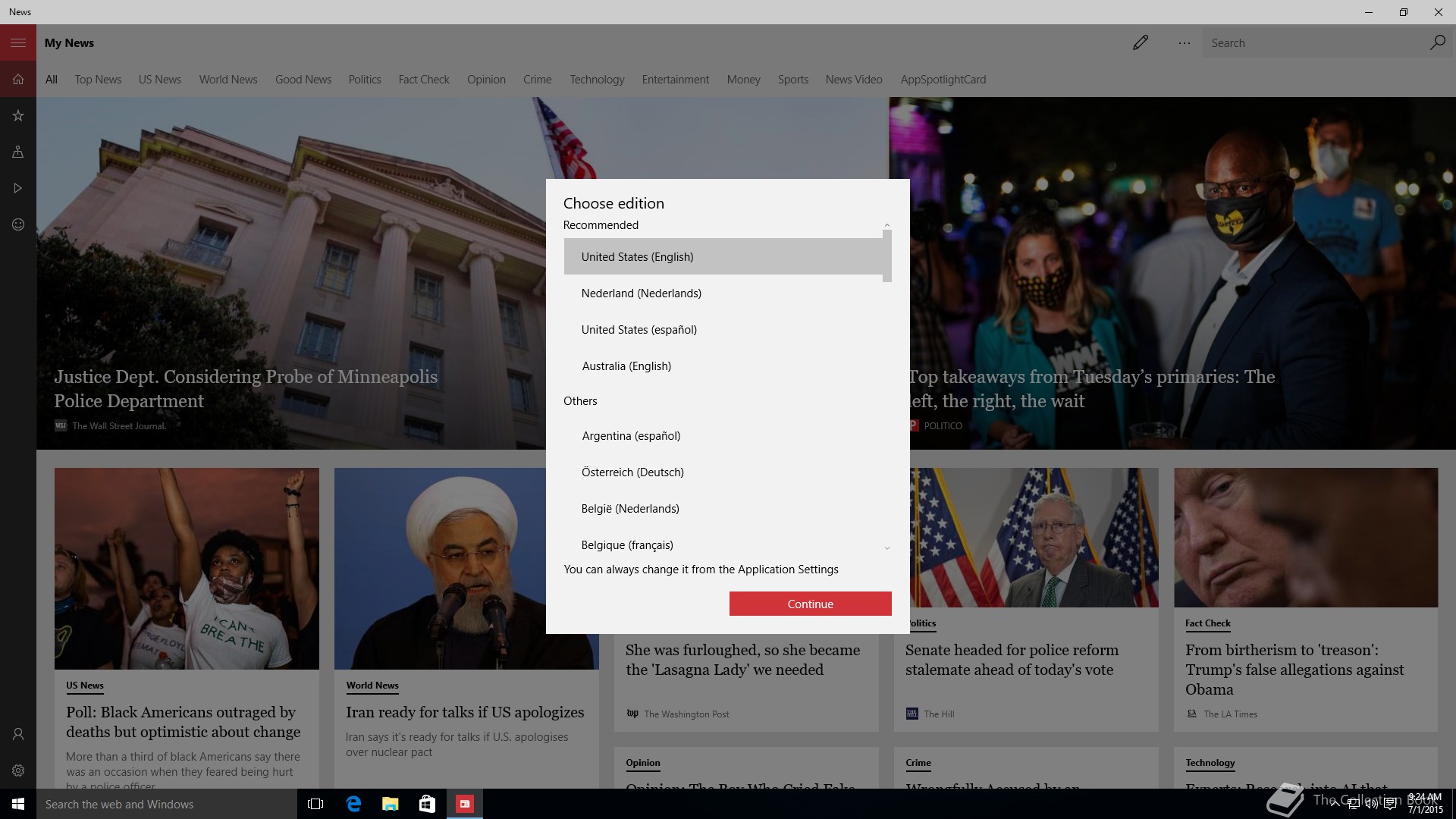Open Videos play icon in sidebar
The image size is (1456, 819).
[x=18, y=188]
